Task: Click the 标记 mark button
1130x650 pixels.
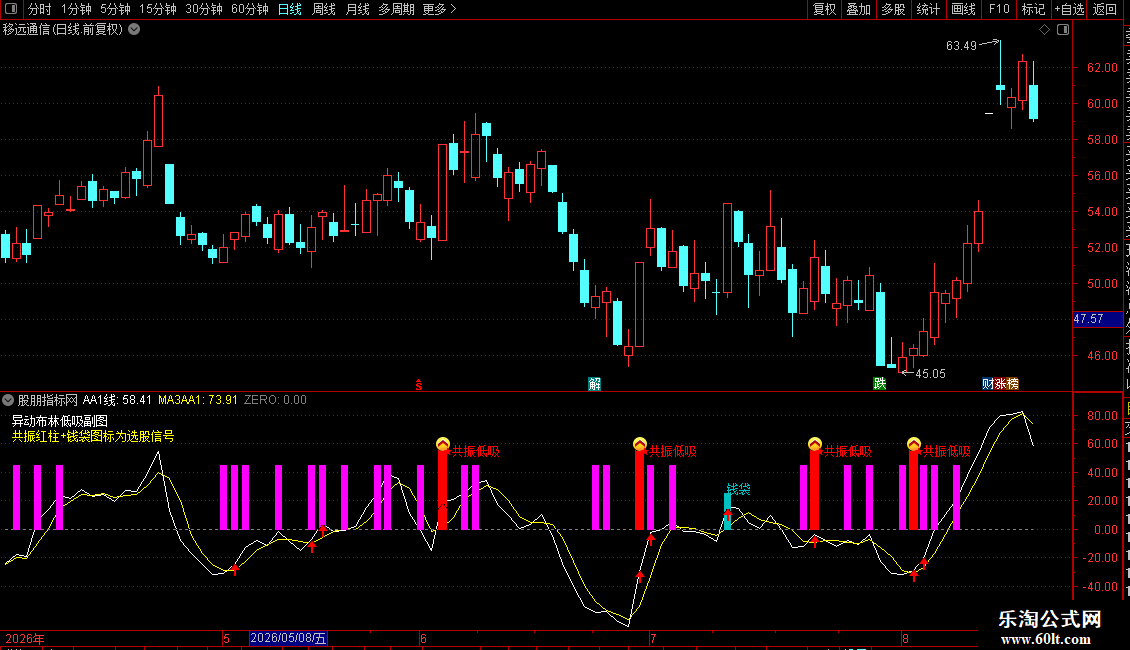Action: pyautogui.click(x=1033, y=9)
